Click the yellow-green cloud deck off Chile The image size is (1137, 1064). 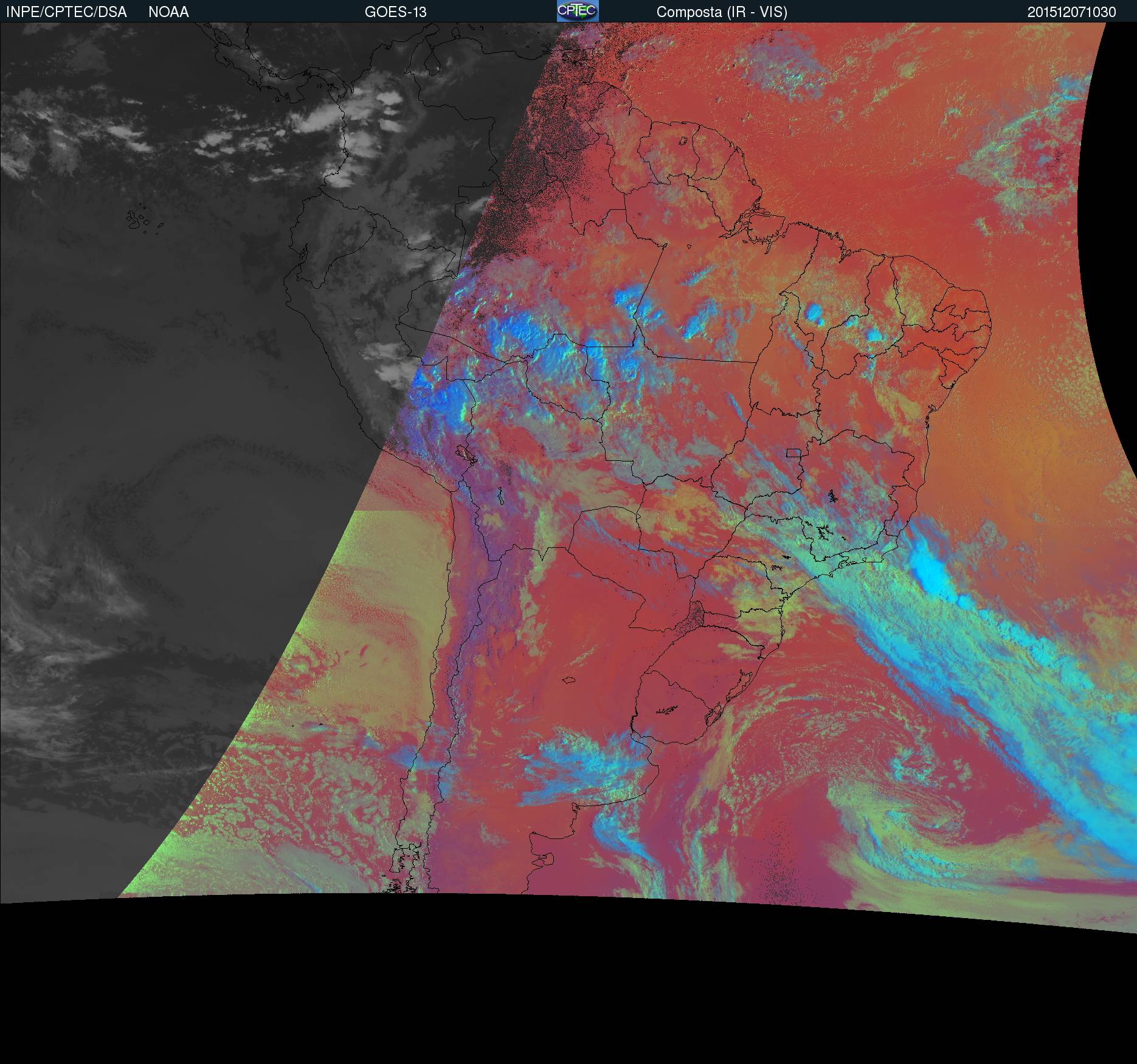click(x=377, y=578)
